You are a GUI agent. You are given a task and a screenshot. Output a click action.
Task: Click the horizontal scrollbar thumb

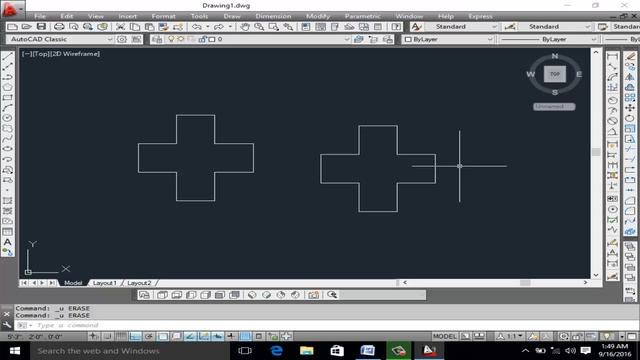coord(525,282)
